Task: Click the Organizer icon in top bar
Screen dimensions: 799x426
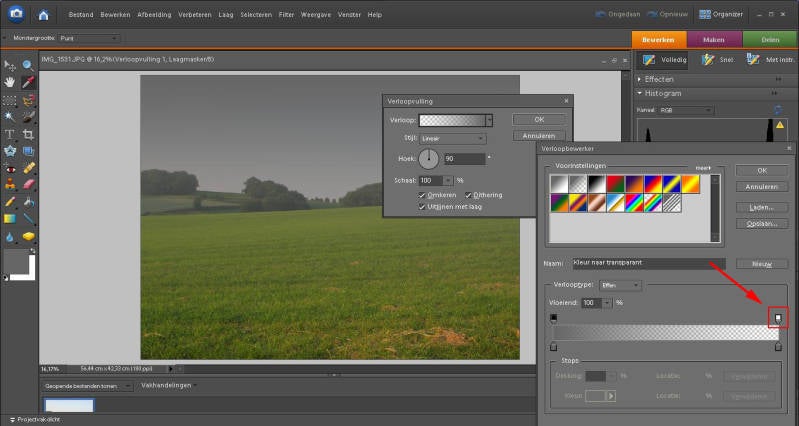Action: (705, 15)
